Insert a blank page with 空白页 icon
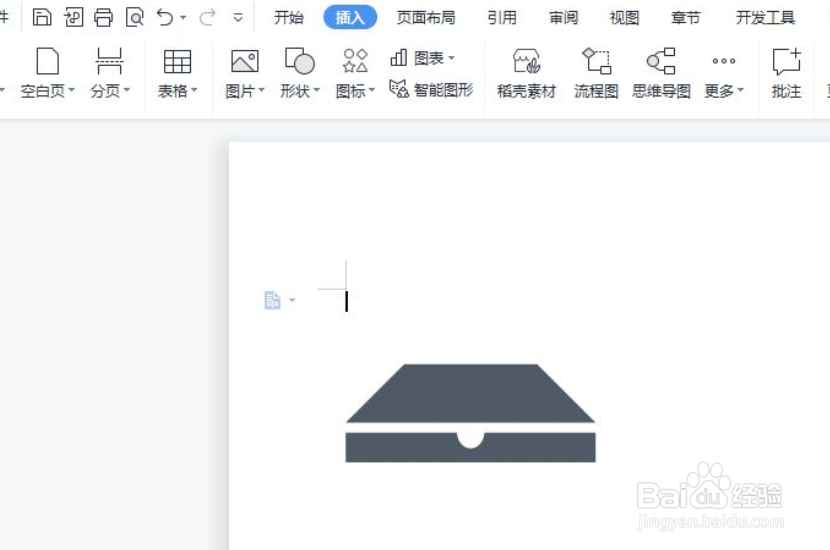Image resolution: width=830 pixels, height=550 pixels. point(47,61)
